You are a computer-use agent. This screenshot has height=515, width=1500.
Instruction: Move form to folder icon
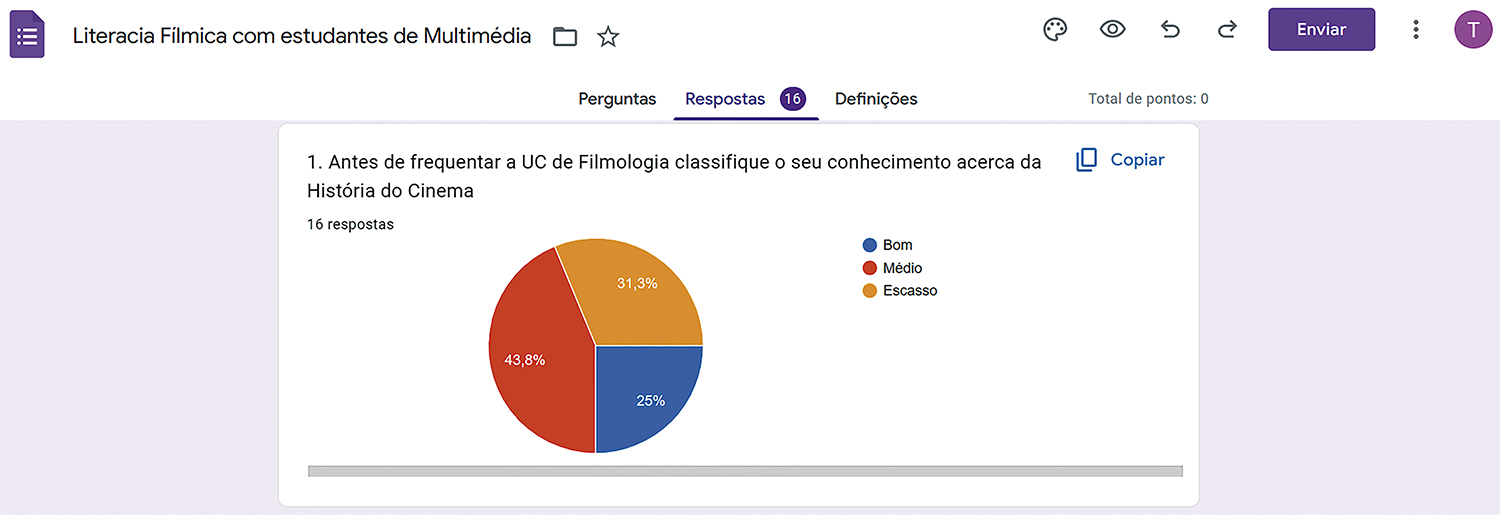[565, 37]
